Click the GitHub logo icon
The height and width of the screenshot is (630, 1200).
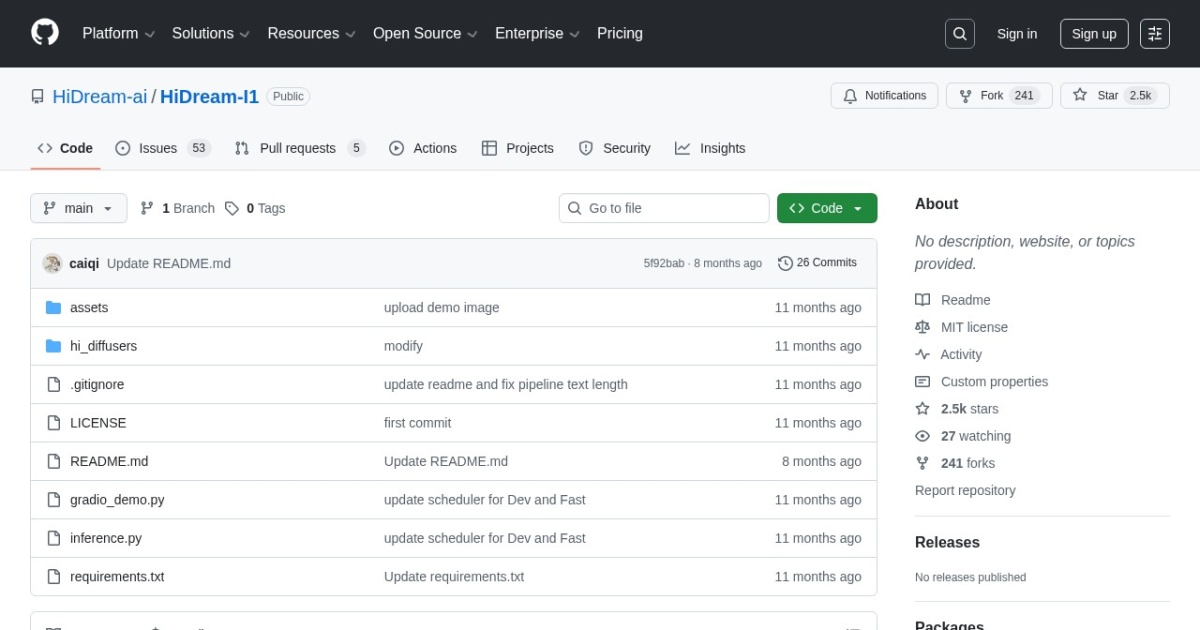[x=45, y=33]
